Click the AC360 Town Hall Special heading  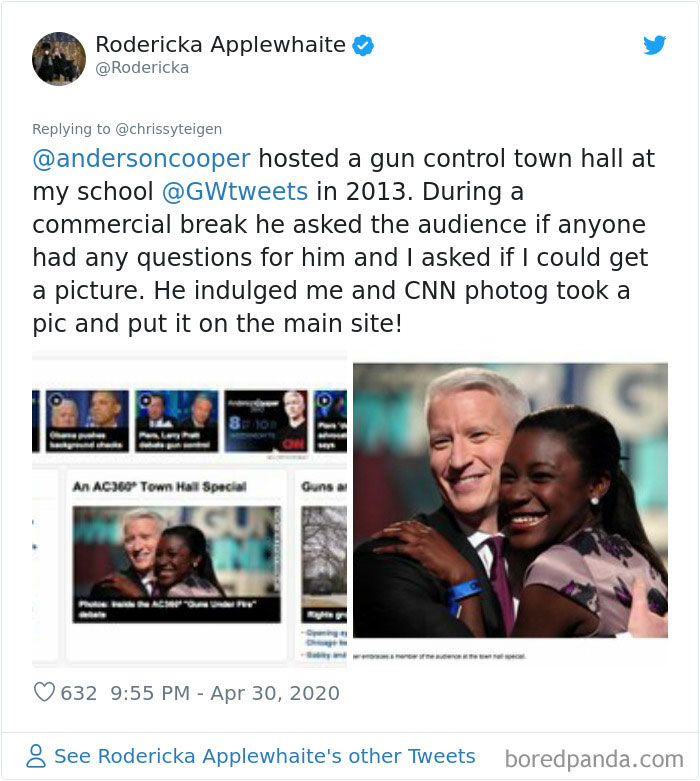click(x=159, y=487)
